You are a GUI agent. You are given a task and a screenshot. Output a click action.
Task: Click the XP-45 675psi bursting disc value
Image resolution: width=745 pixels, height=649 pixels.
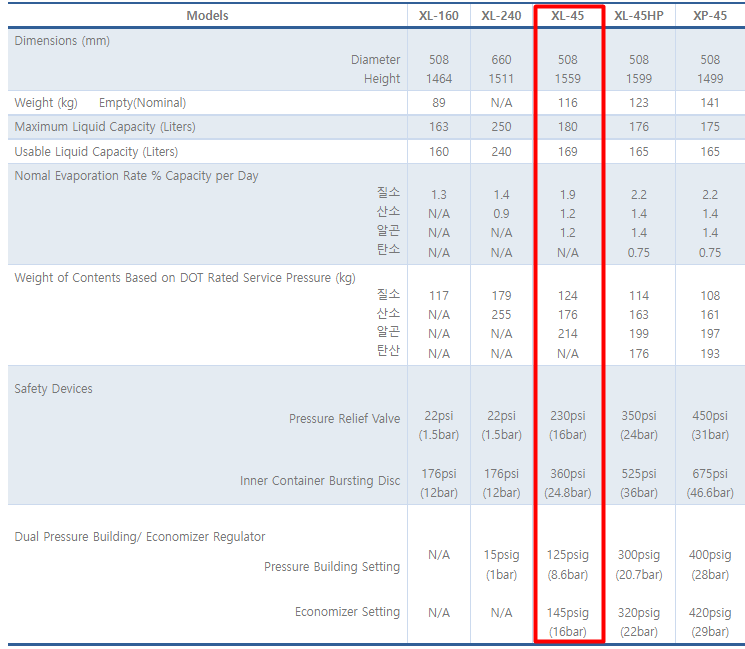(710, 474)
